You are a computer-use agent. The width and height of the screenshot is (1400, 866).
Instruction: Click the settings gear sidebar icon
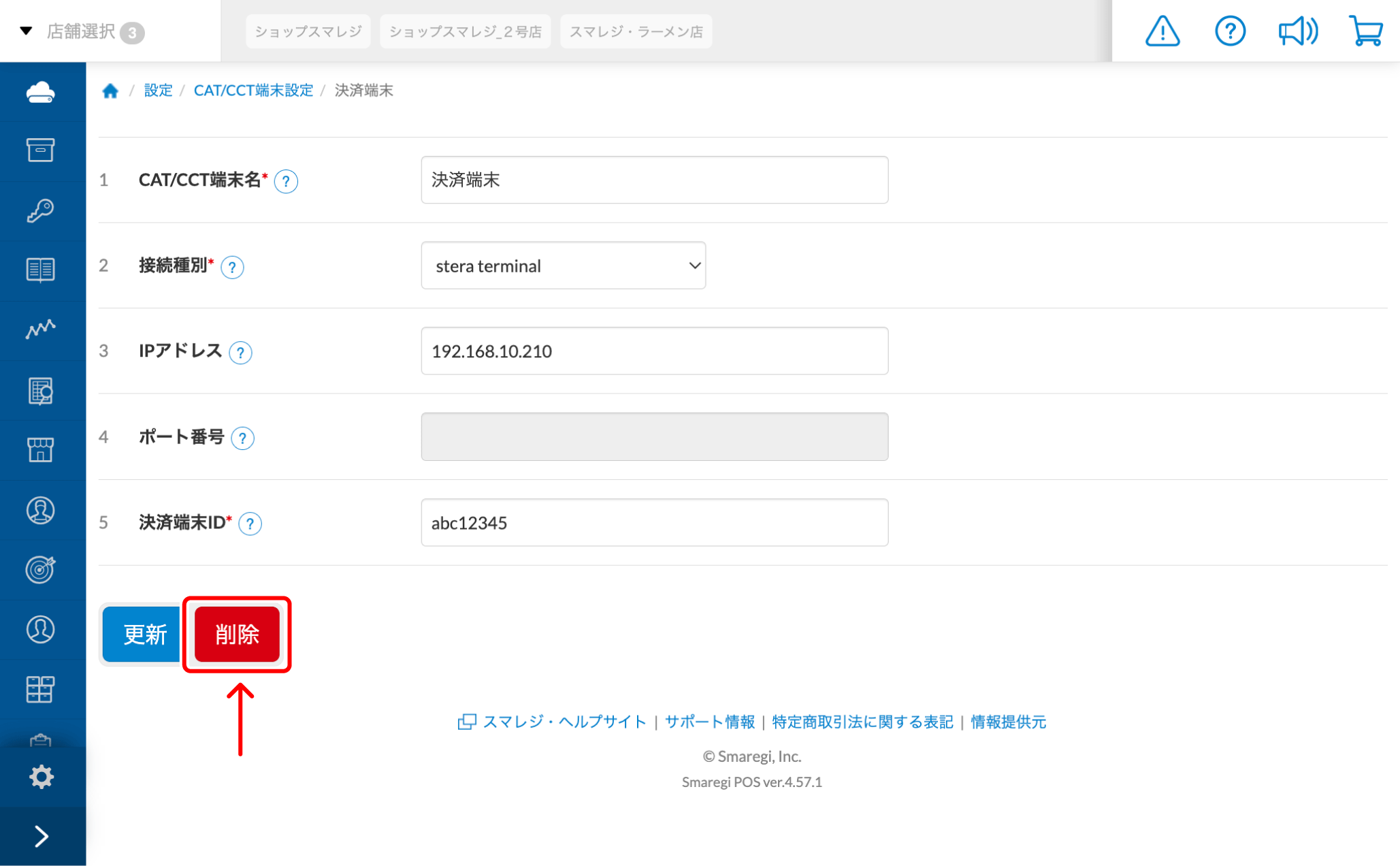[41, 776]
